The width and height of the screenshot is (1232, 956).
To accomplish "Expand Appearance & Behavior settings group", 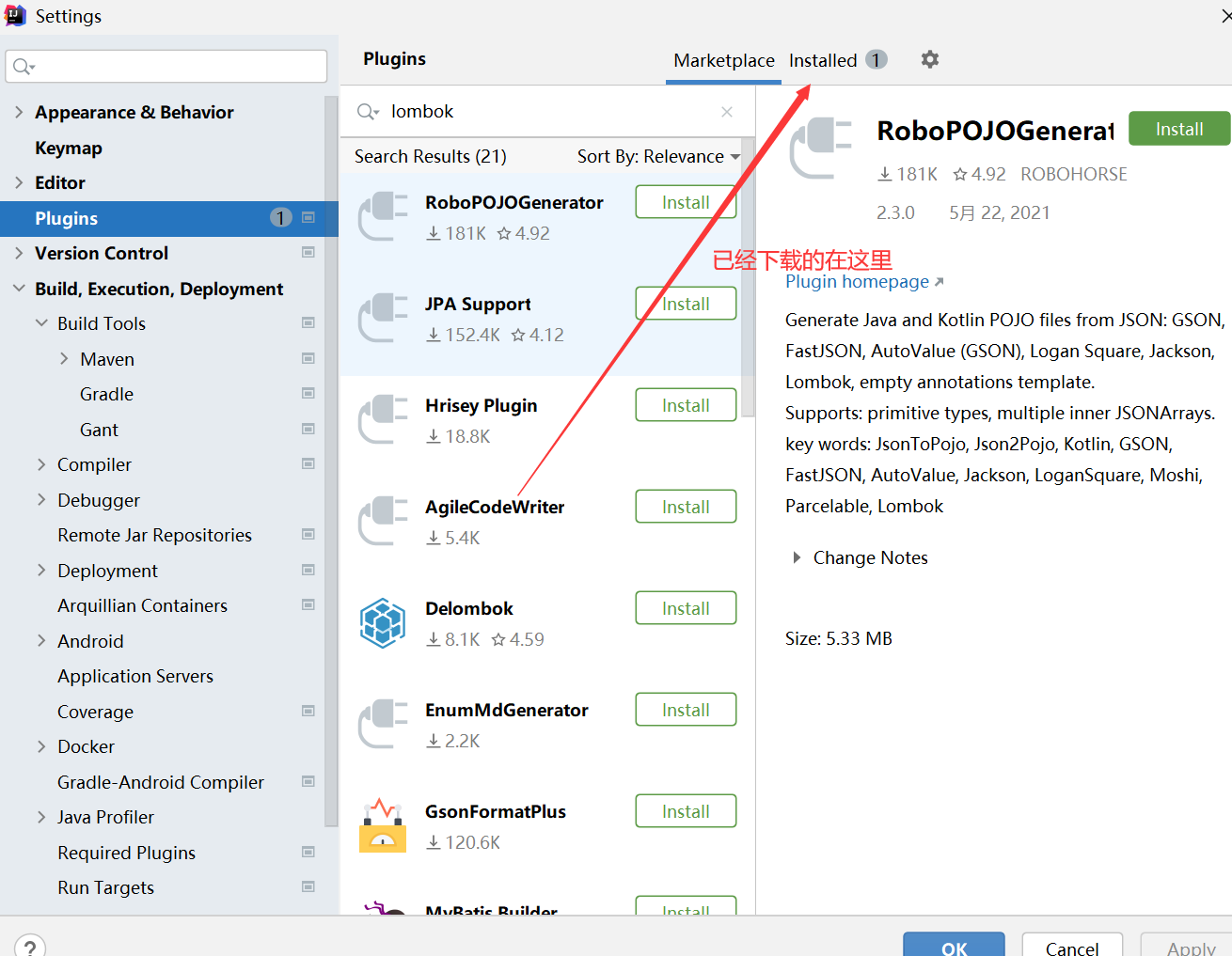I will 19,112.
